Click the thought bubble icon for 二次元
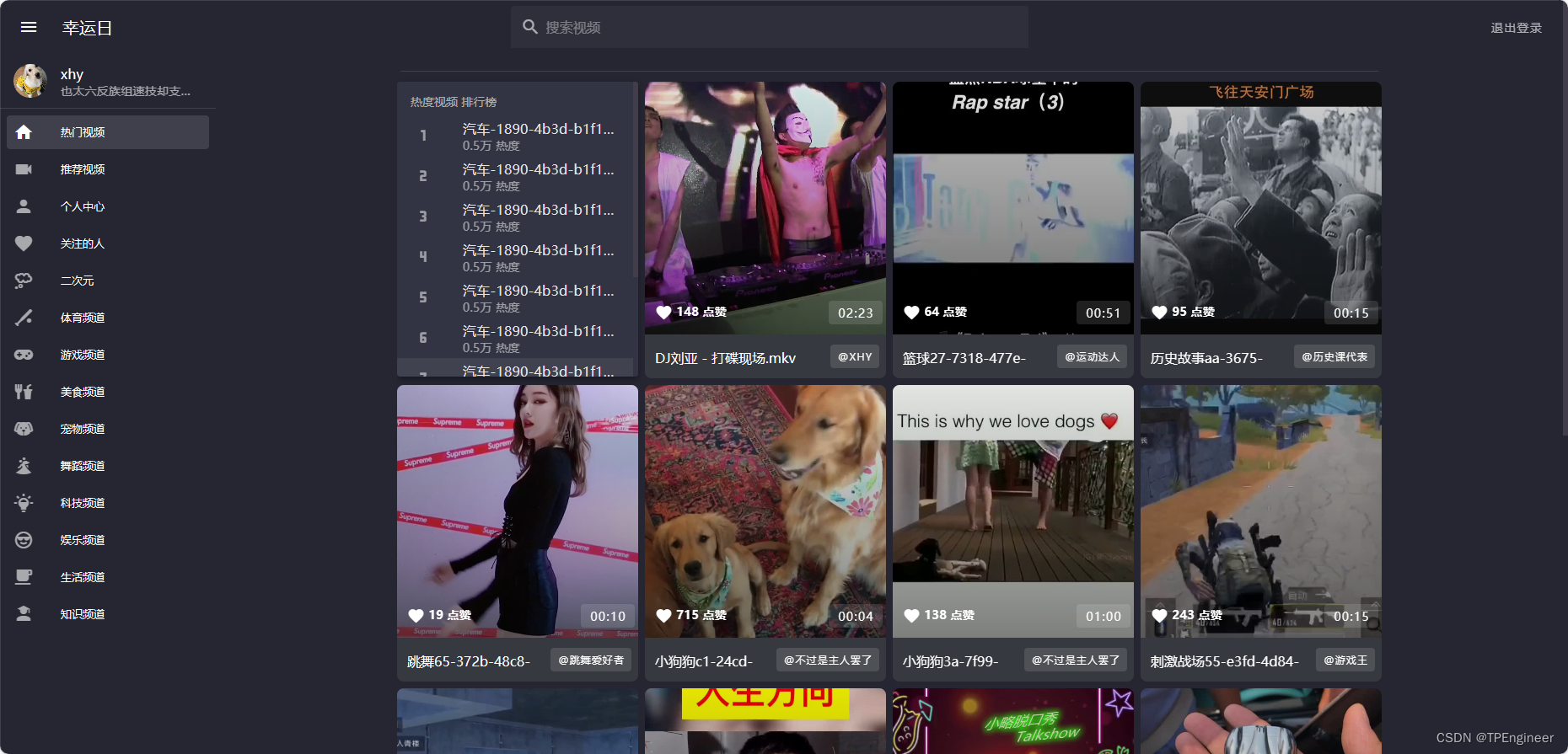This screenshot has width=1568, height=754. click(x=24, y=281)
